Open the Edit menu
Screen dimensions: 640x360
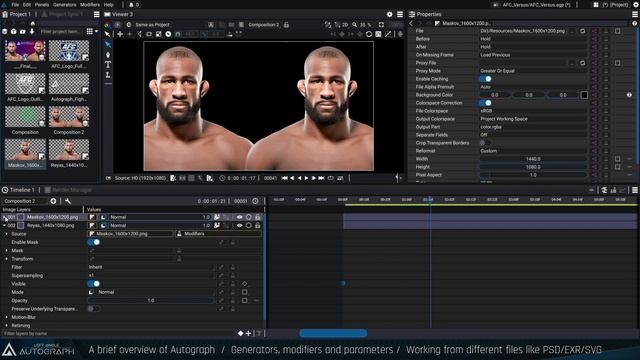pos(27,4)
